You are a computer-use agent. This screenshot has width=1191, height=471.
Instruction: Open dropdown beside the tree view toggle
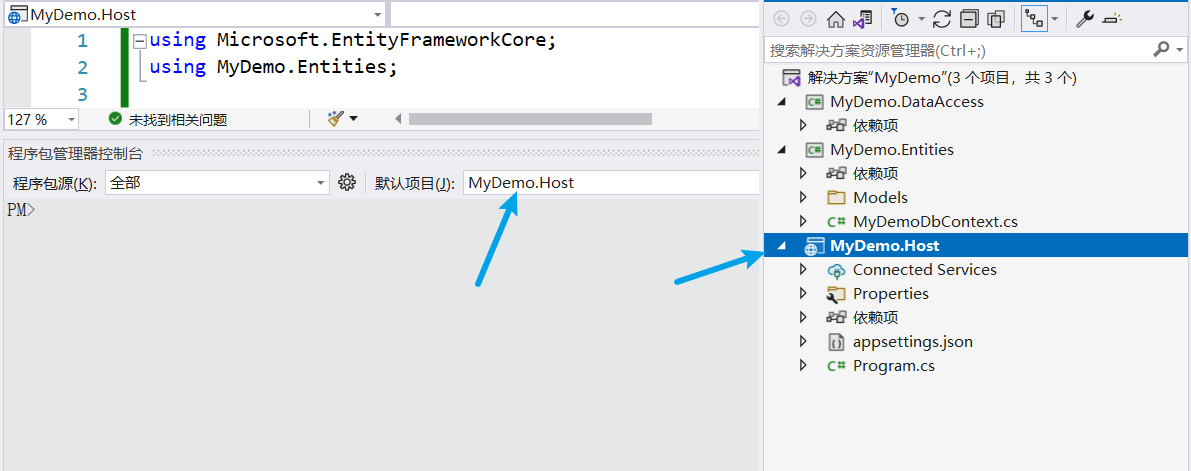(1054, 19)
